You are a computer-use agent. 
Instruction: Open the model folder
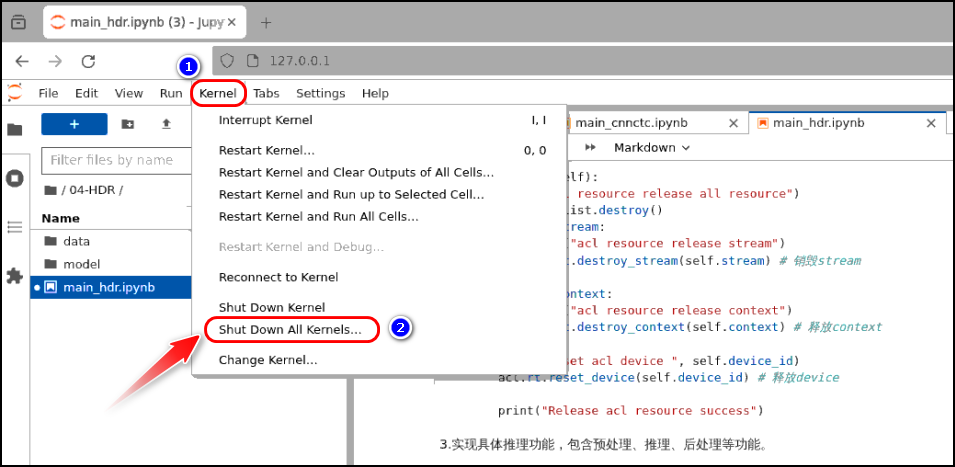pos(111,264)
